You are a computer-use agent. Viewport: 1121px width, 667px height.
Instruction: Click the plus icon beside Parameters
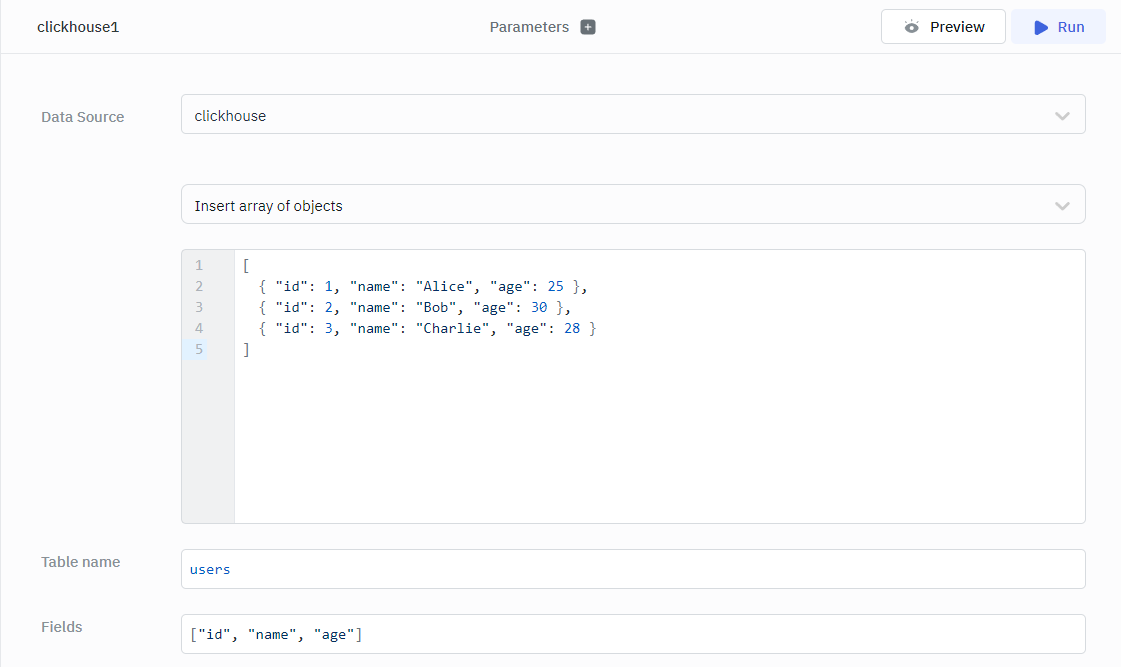tap(588, 27)
